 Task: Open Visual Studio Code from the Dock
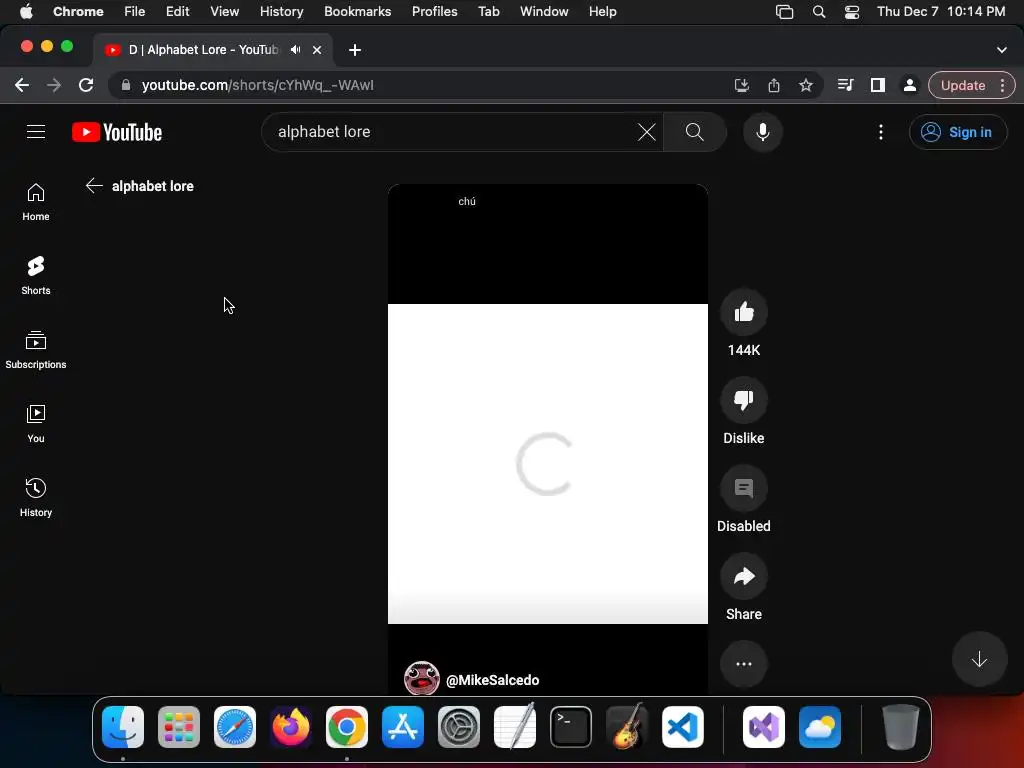(682, 727)
